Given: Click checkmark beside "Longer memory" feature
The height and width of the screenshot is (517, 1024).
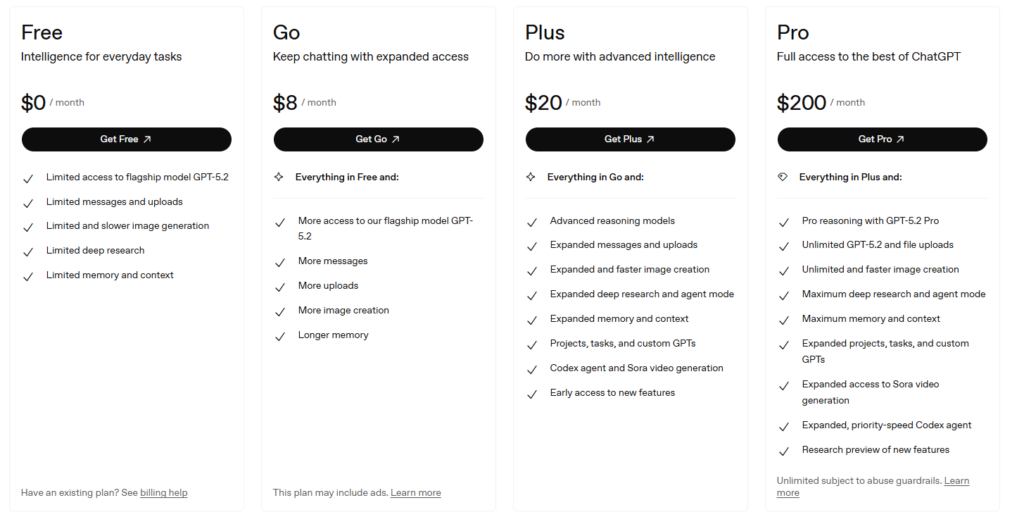Looking at the screenshot, I should (280, 336).
